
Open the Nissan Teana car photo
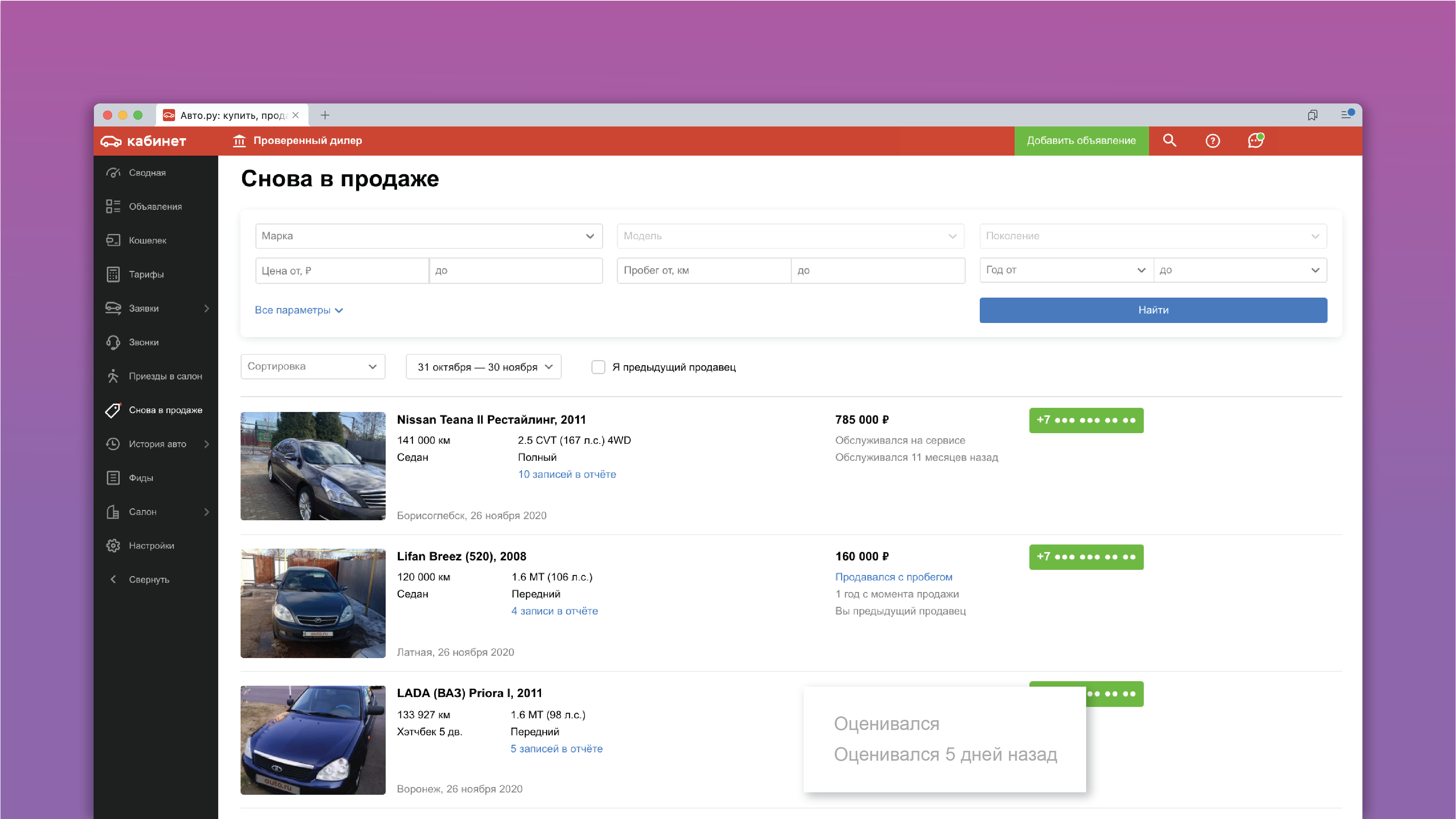click(313, 466)
